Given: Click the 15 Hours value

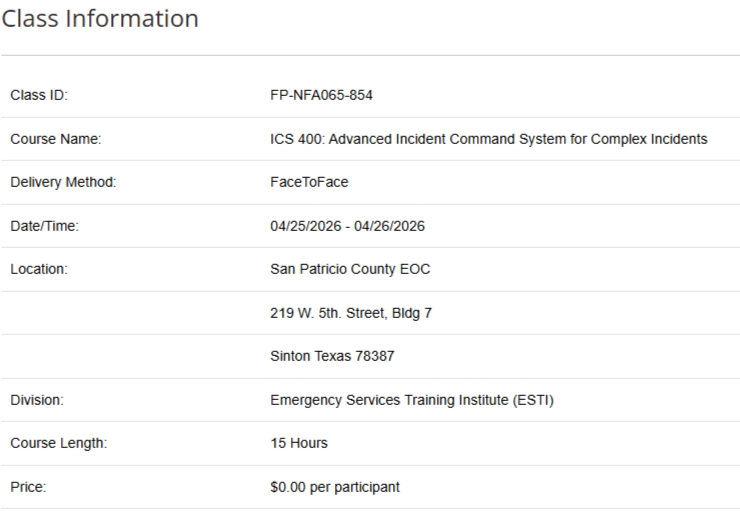Looking at the screenshot, I should click(x=299, y=443).
